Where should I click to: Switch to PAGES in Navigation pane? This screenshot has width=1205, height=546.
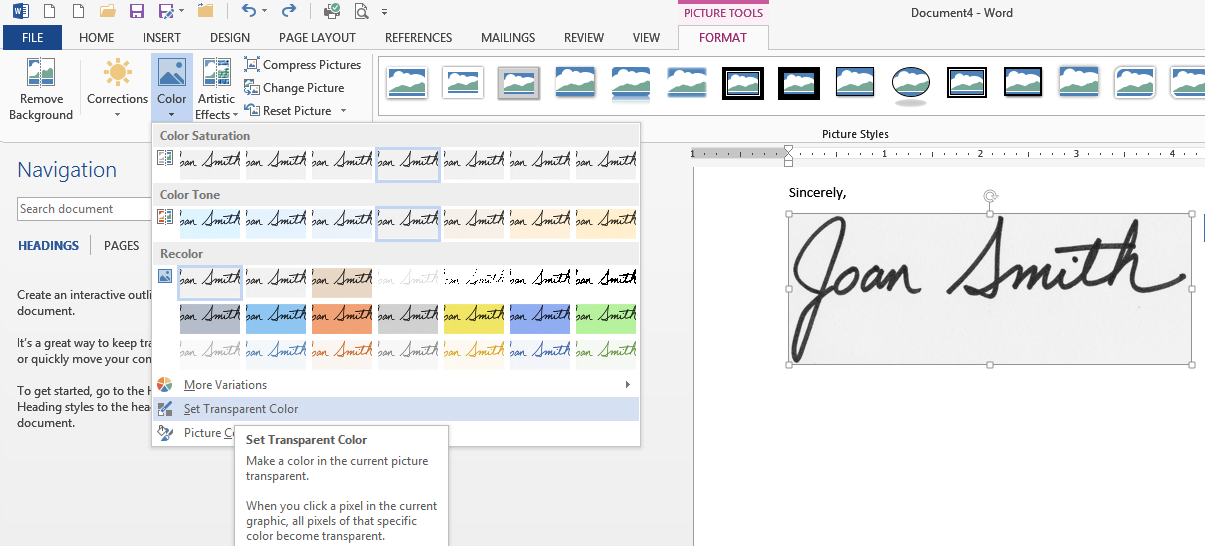pyautogui.click(x=122, y=246)
